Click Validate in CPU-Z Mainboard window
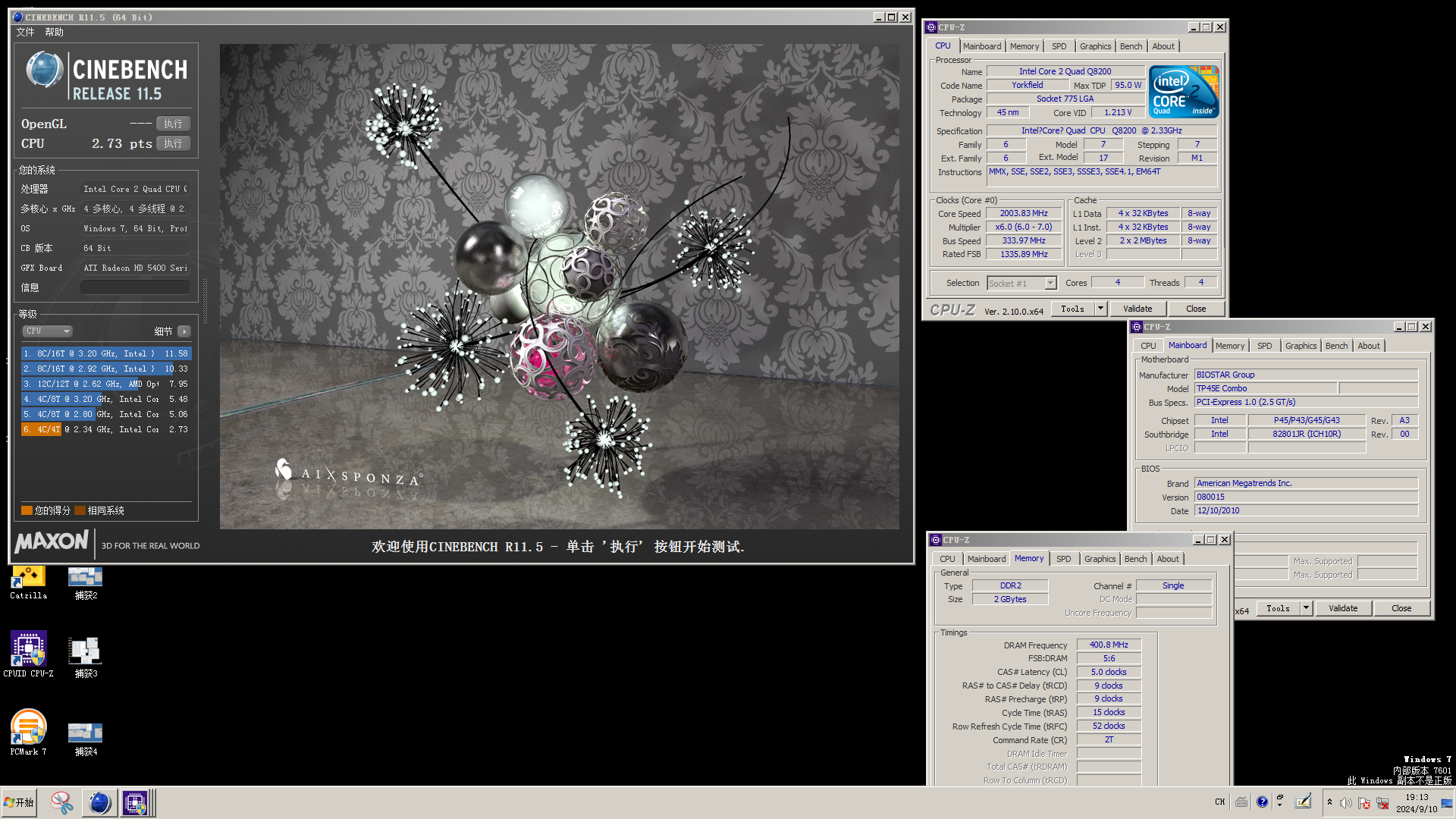This screenshot has width=1456, height=819. coord(1343,608)
